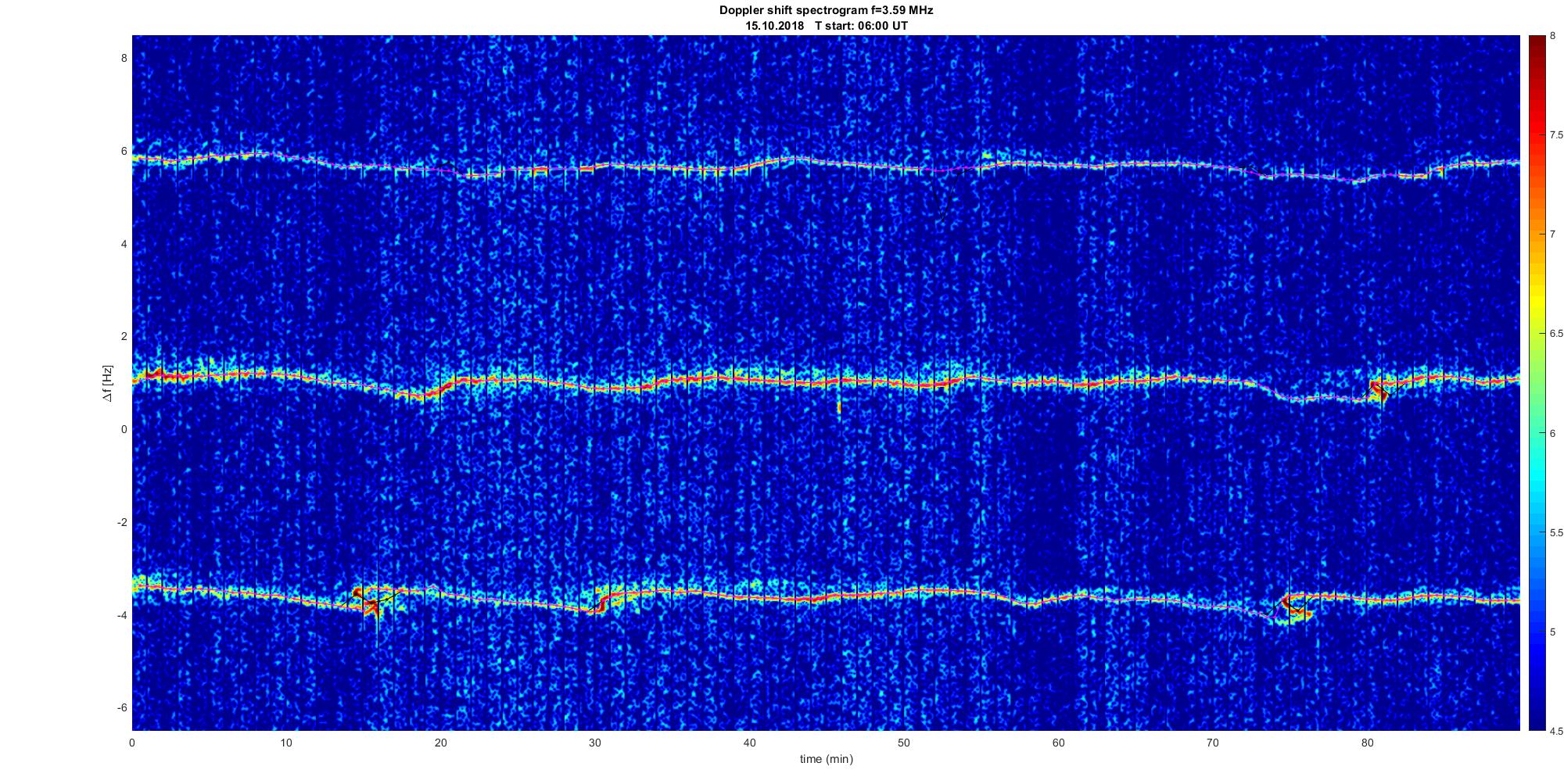
Task: Click y-axis tick label -2
Action: (122, 522)
